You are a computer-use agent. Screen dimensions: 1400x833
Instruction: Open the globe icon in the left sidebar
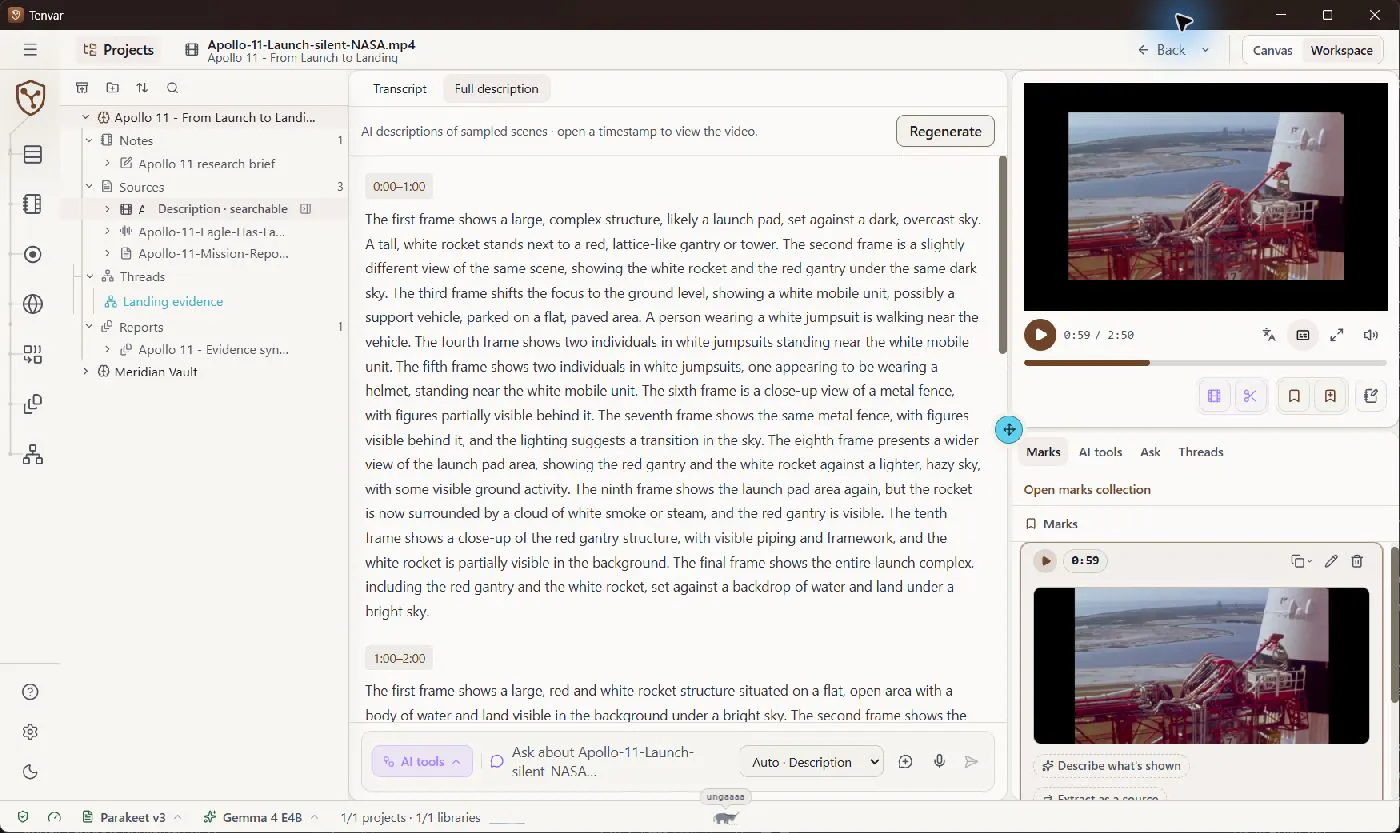coord(32,304)
